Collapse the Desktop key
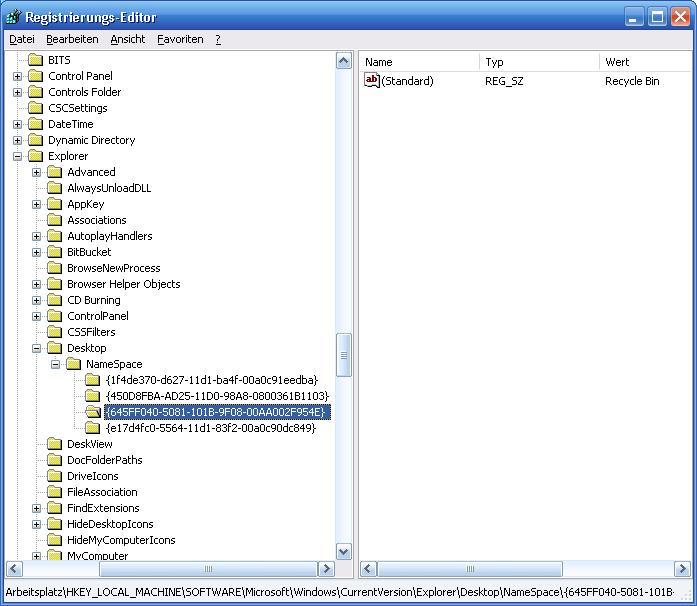 (36, 349)
